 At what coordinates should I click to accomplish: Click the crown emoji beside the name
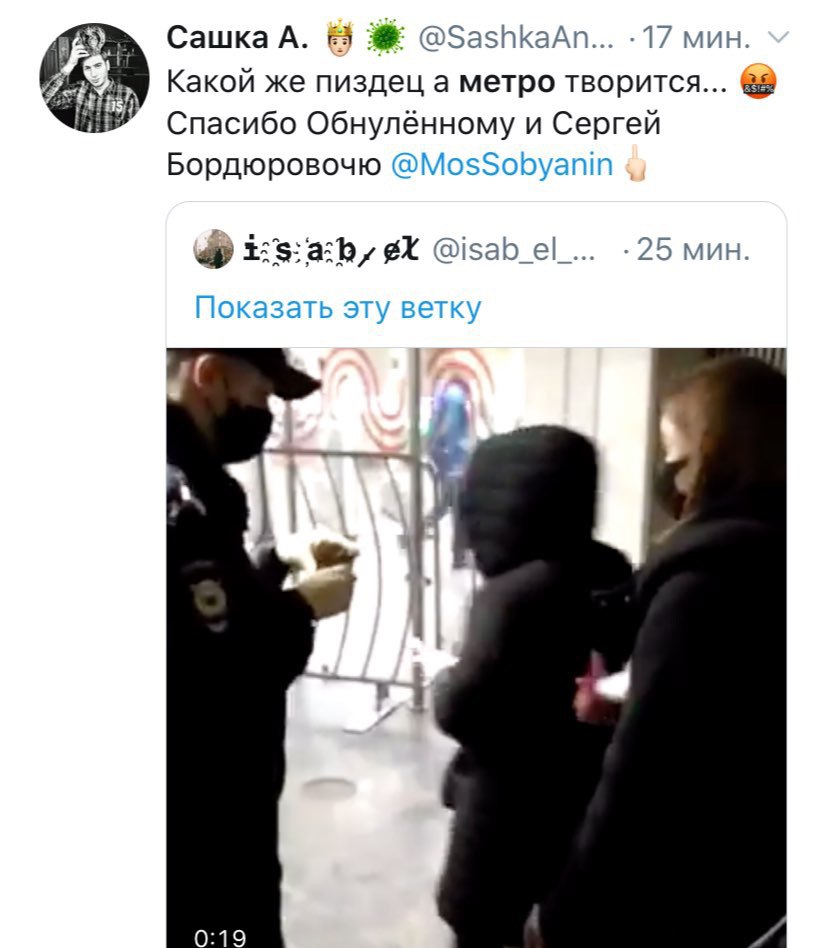[340, 37]
